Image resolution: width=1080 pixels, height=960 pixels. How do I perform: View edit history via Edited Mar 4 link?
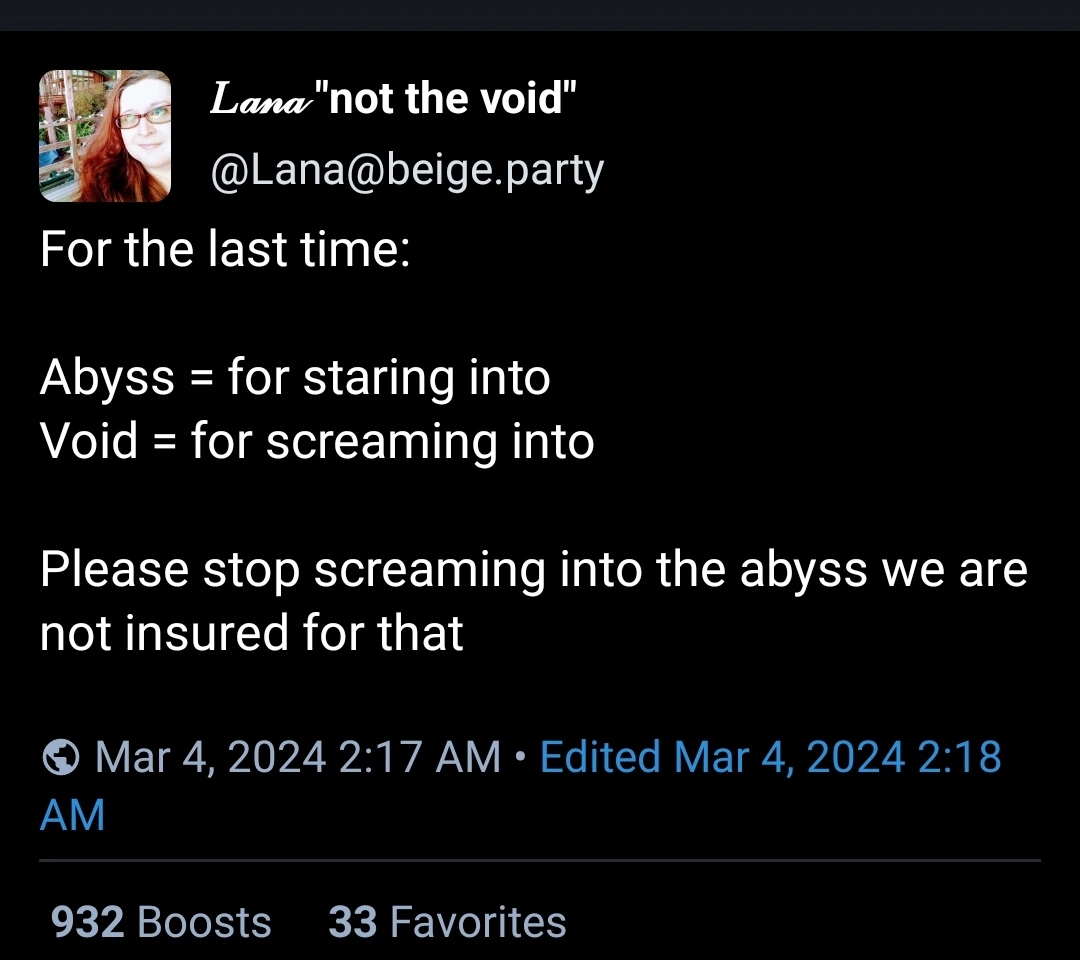(x=770, y=758)
